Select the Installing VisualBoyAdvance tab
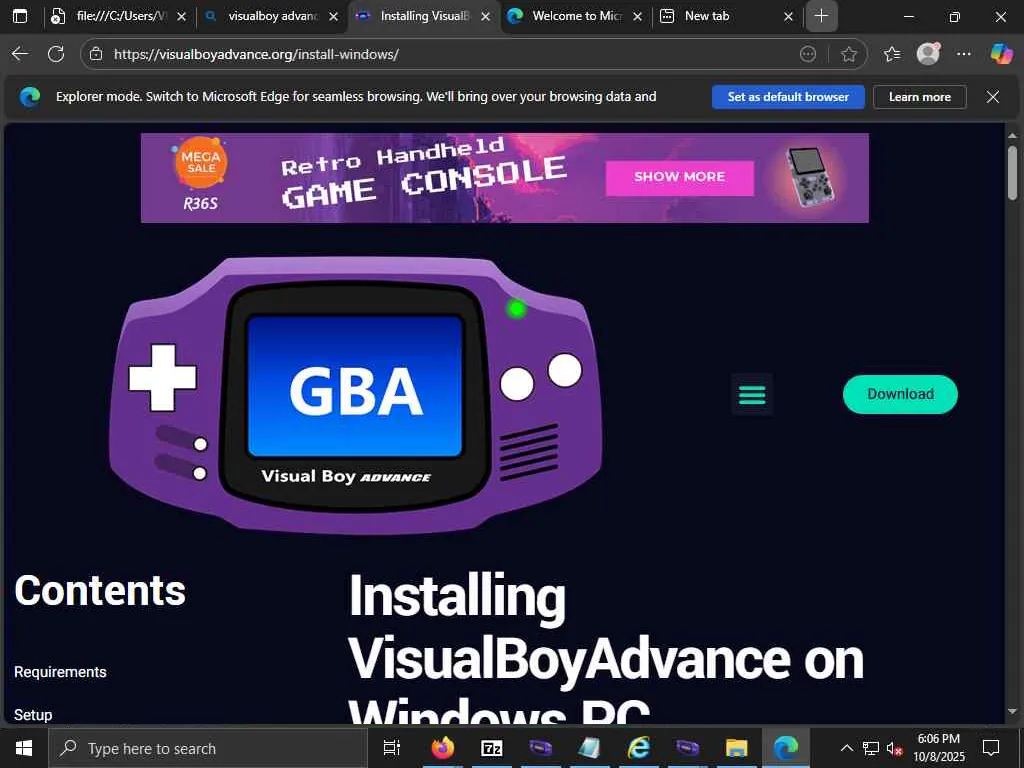The image size is (1024, 768). click(424, 16)
